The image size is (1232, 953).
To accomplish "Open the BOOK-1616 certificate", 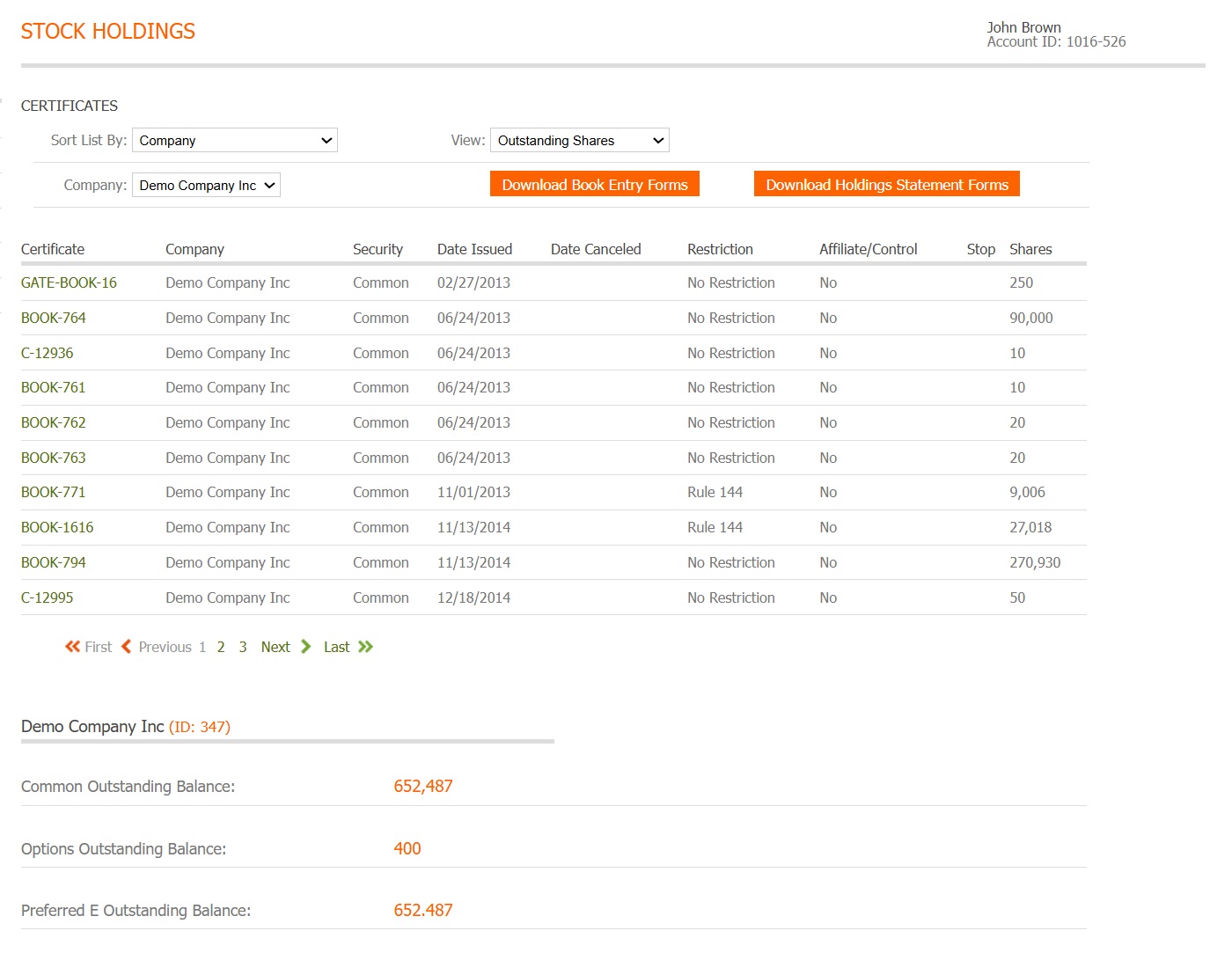I will point(57,528).
